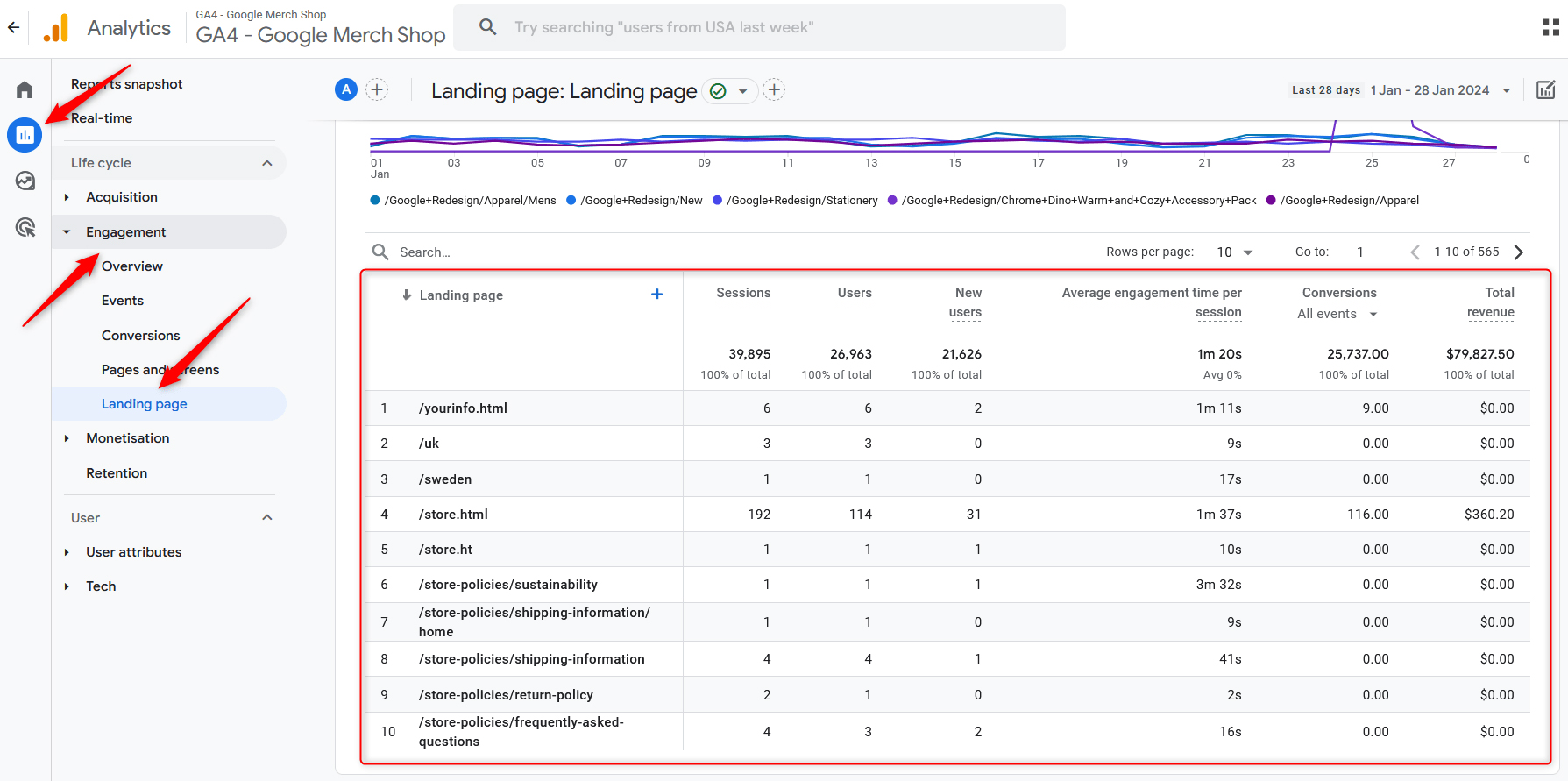
Task: Click the /uk landing page row
Action: pyautogui.click(x=947, y=444)
